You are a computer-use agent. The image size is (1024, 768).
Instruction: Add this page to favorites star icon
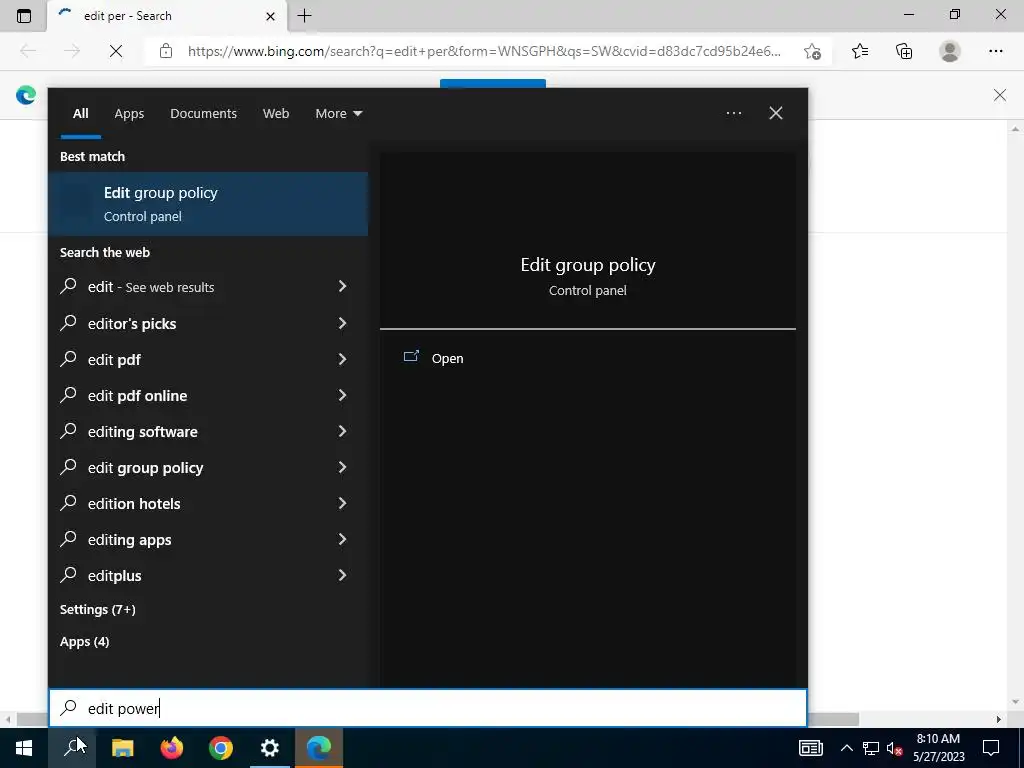(x=812, y=51)
